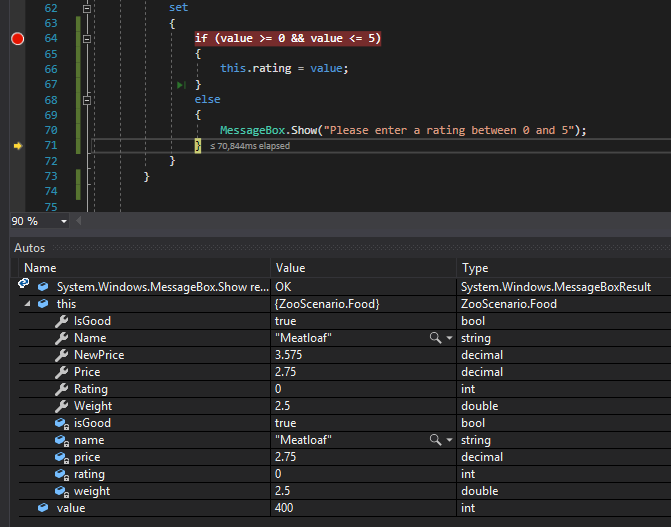Click the green run-to-click arrow on line 67
Screen dimensions: 671x527
pos(181,85)
